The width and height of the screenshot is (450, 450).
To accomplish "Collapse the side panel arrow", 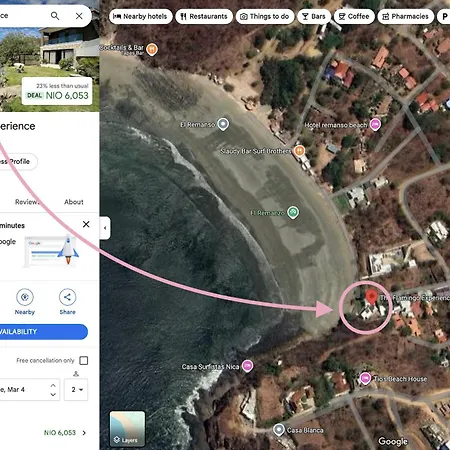I will pyautogui.click(x=105, y=228).
